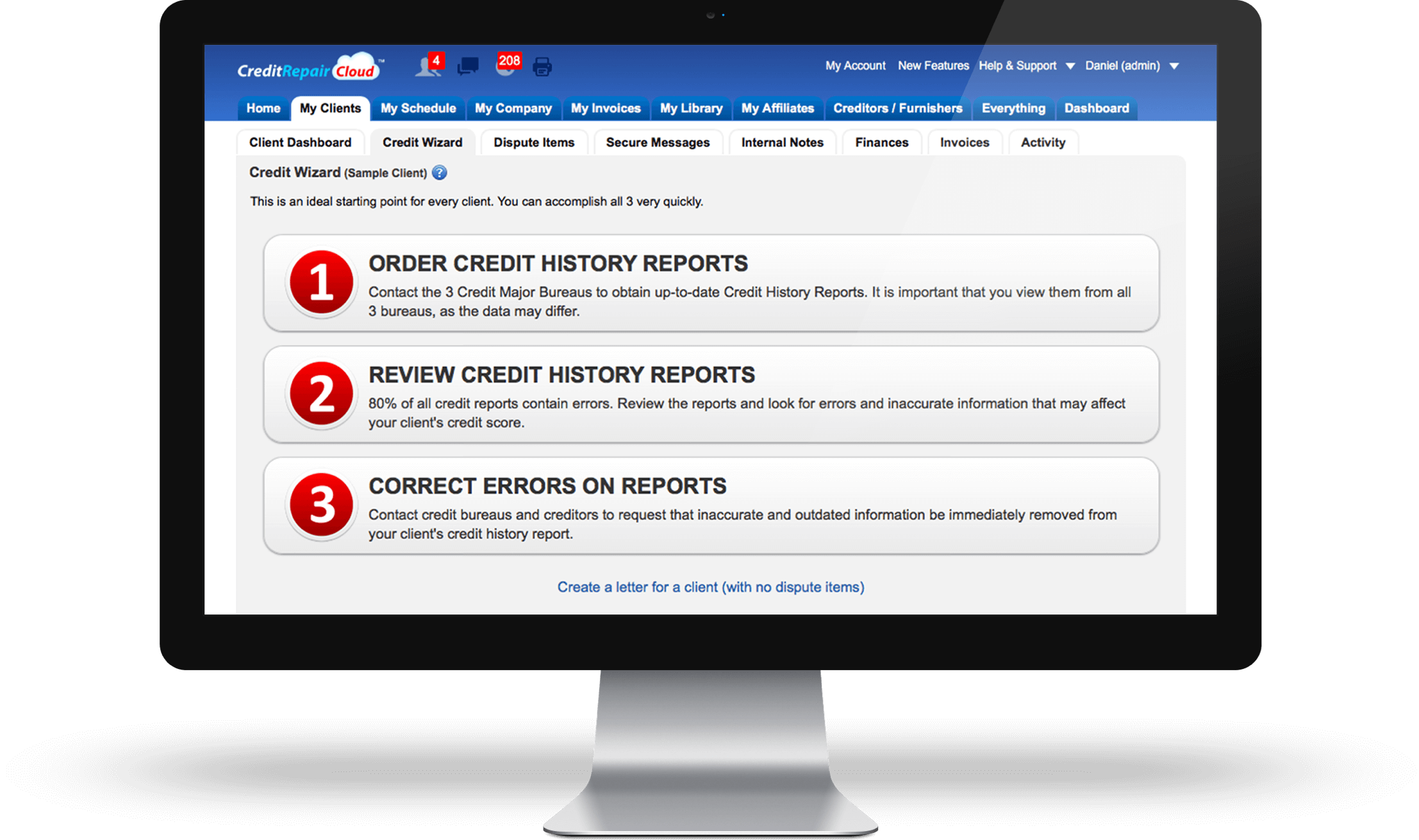Click the Activity tab
Screen dimensions: 1419x840
pos(1044,142)
